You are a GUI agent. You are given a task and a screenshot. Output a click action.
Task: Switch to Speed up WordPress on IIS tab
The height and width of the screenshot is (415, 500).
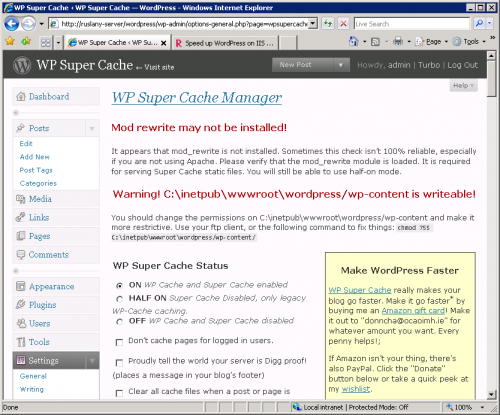point(225,43)
